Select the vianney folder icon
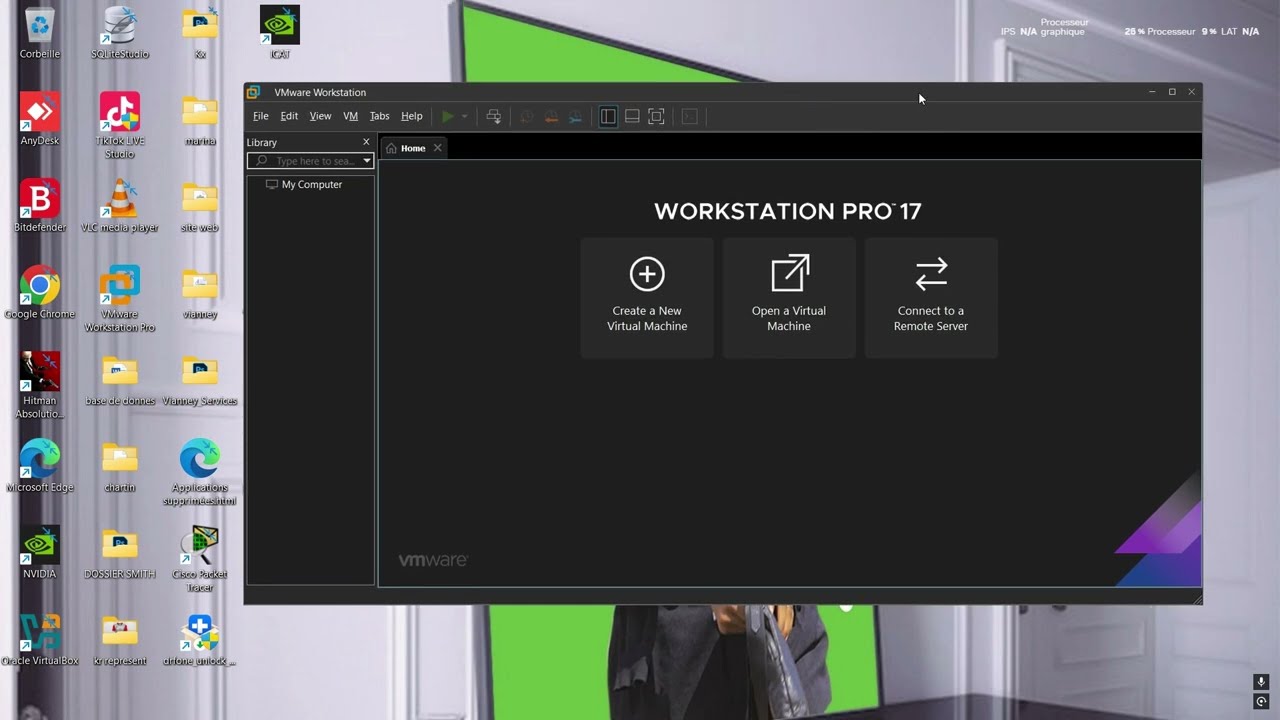This screenshot has height=720, width=1280. [200, 292]
